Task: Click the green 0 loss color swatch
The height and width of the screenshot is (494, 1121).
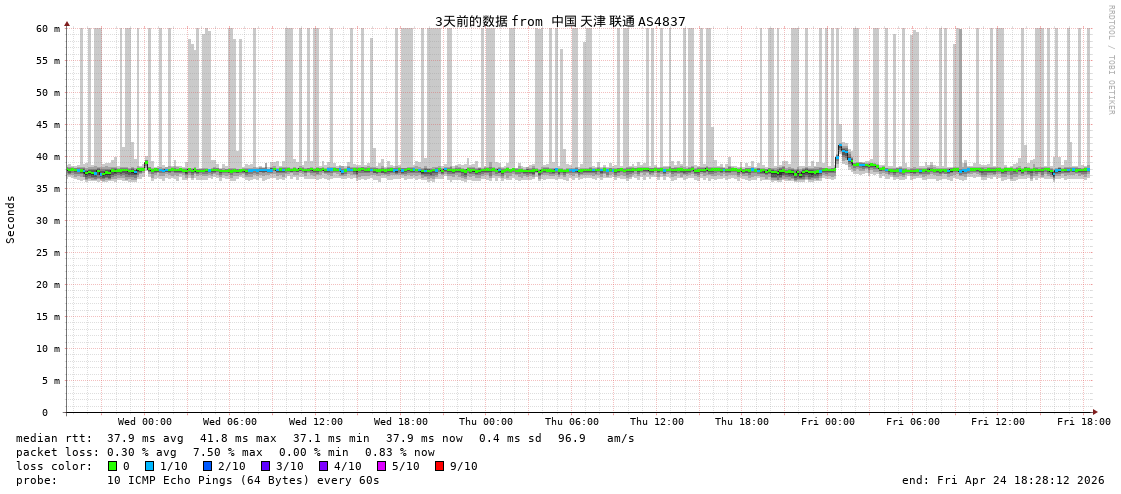Action: click(x=113, y=466)
